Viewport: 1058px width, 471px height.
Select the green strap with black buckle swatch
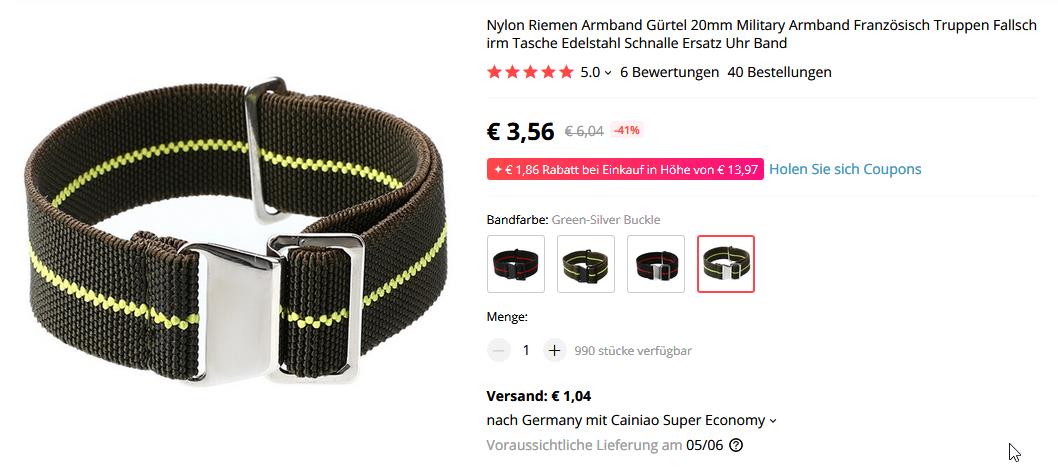[586, 264]
